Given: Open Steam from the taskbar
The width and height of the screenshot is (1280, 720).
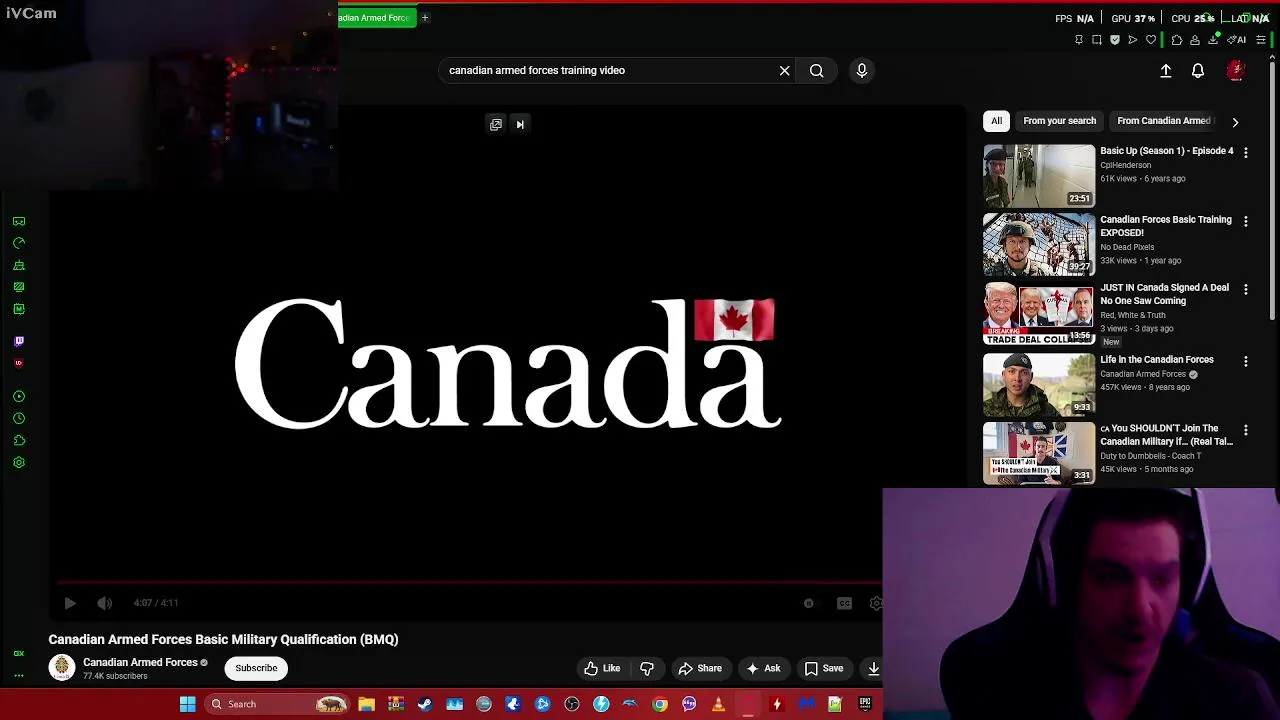Looking at the screenshot, I should 425,704.
